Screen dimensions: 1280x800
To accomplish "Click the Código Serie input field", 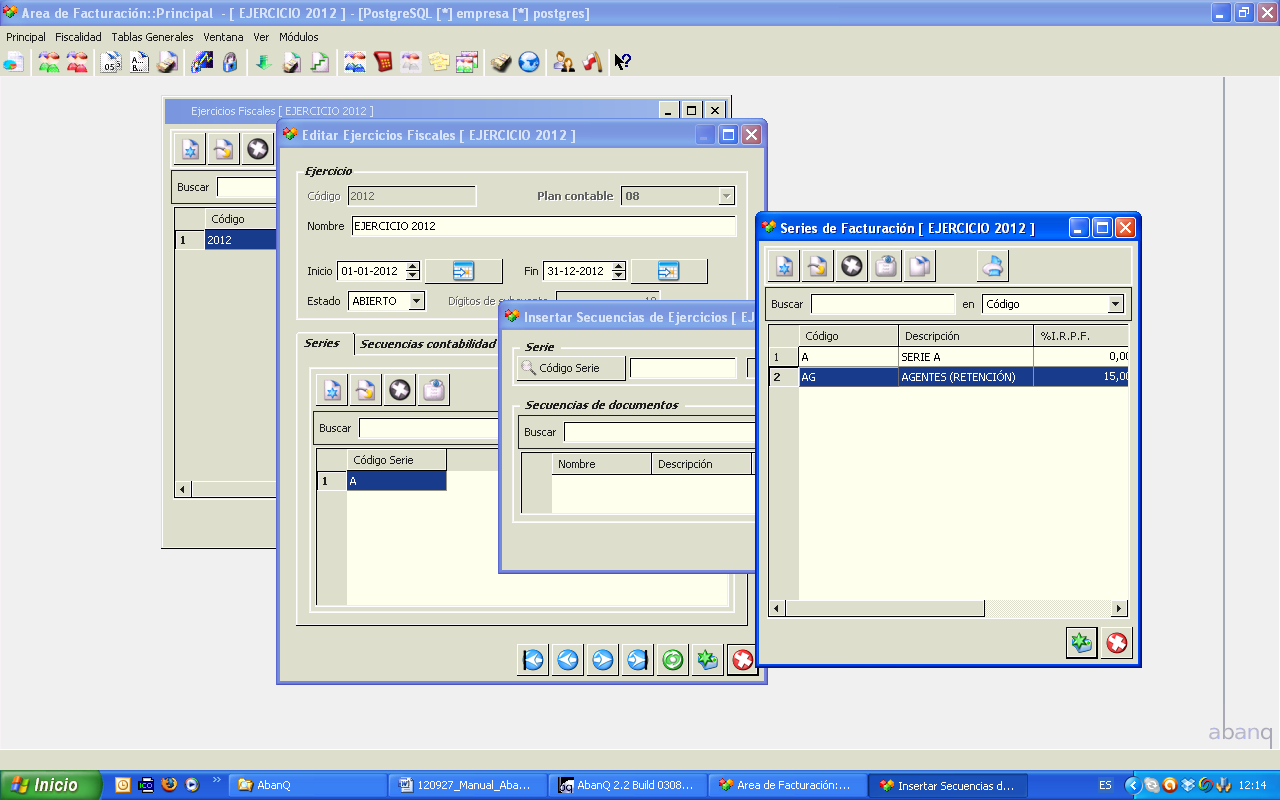I will 683,368.
